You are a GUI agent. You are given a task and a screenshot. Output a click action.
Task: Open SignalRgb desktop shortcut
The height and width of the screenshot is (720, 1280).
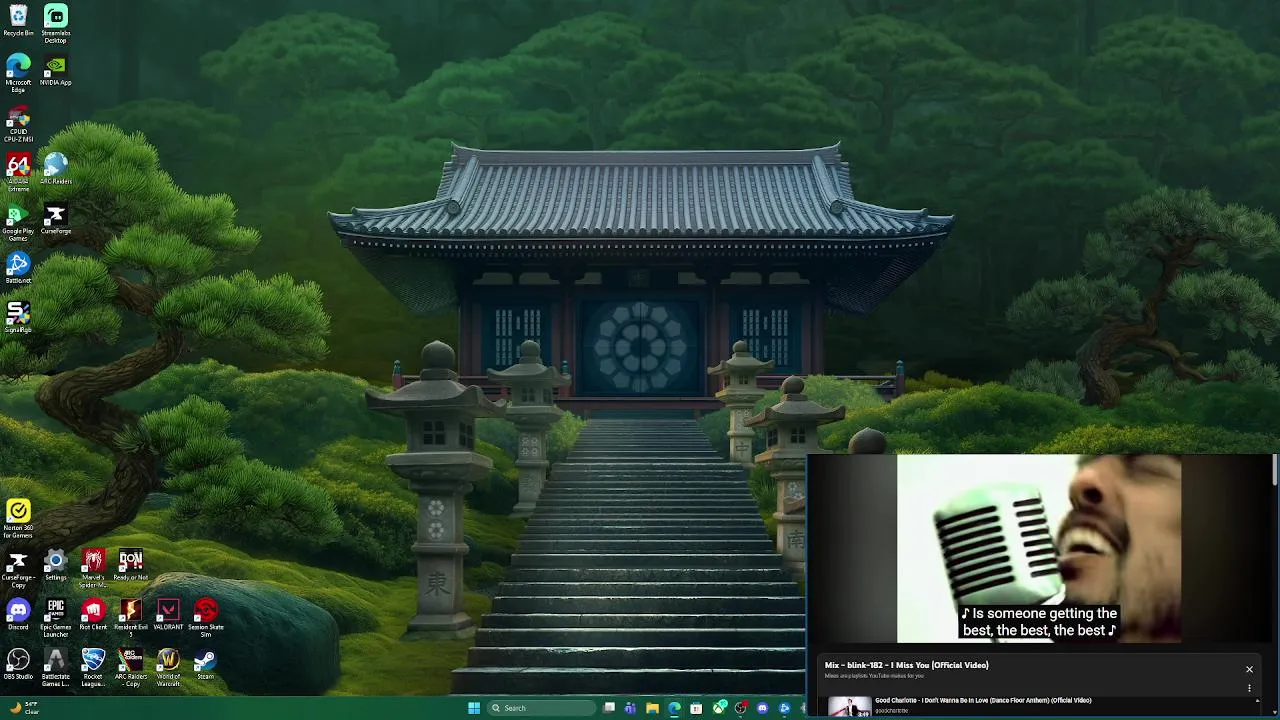click(18, 318)
